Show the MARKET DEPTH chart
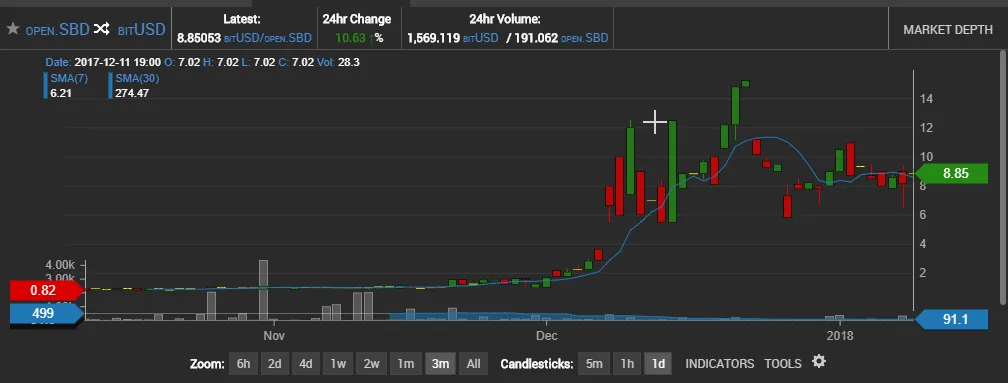Screen dimensions: 1008x383 pos(948,30)
